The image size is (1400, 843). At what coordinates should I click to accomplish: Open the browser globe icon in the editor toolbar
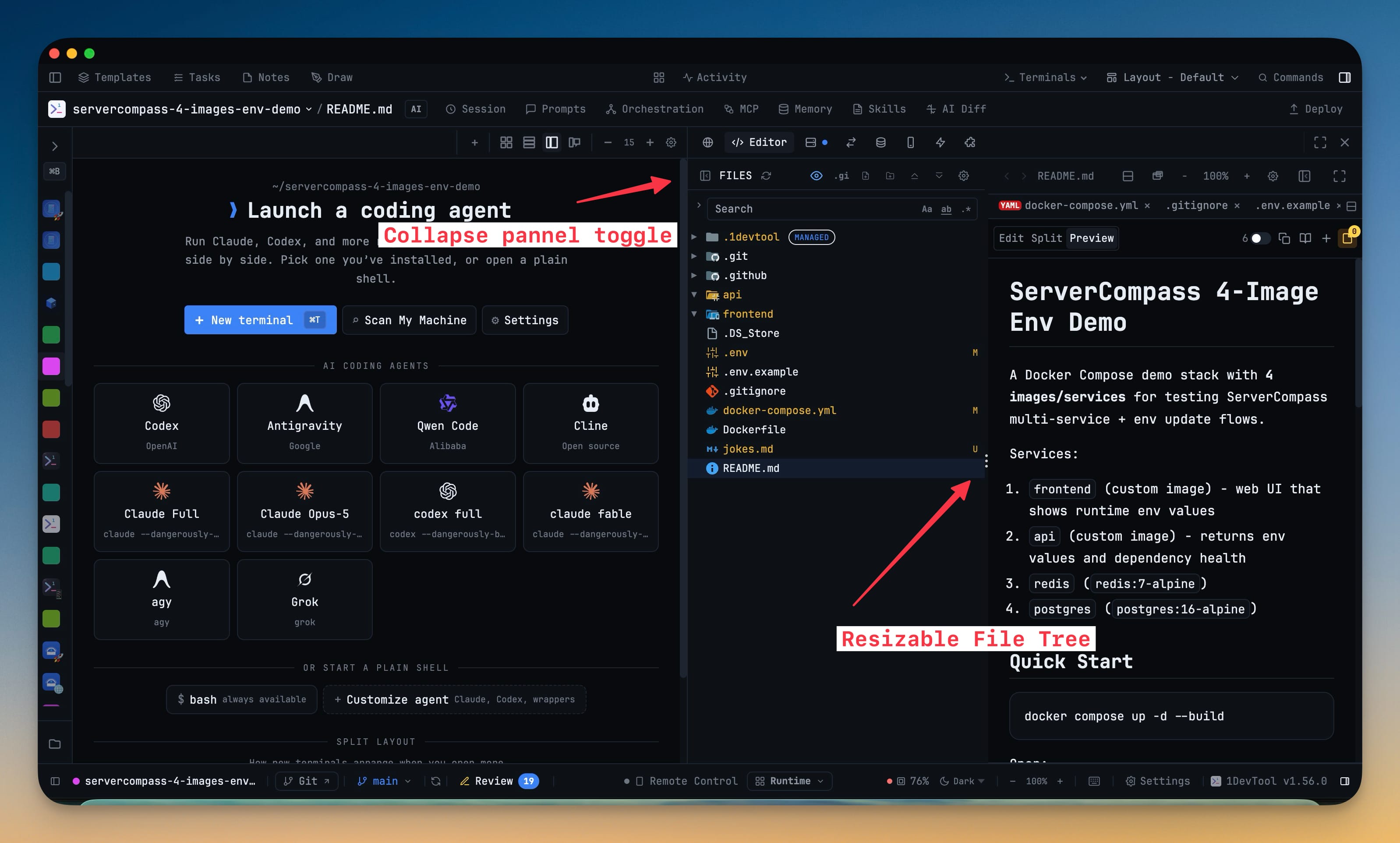coord(707,142)
